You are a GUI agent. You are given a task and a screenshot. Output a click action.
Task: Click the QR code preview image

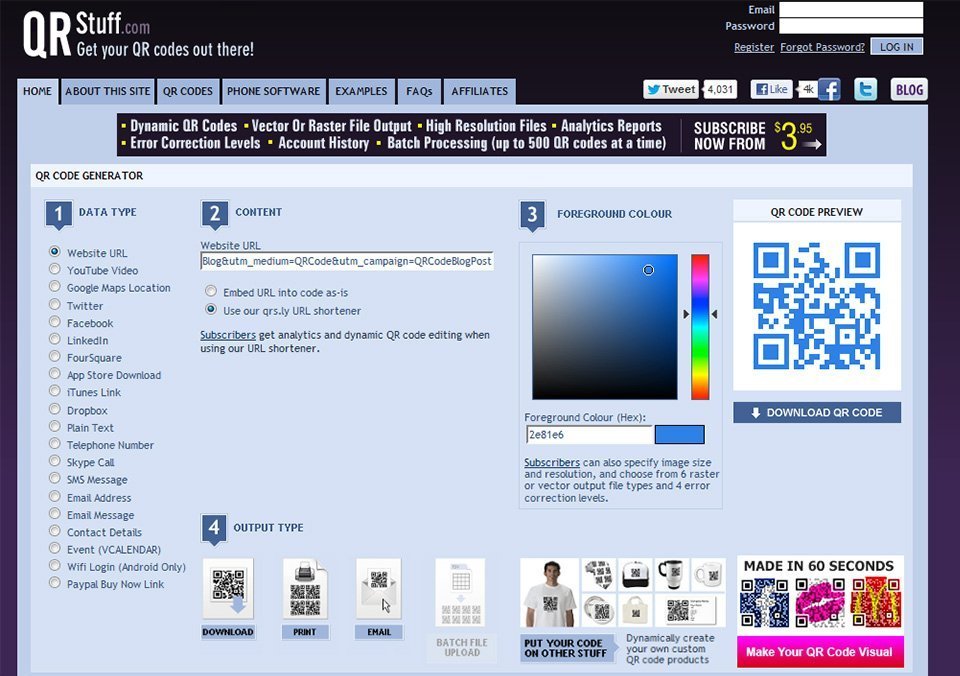click(817, 306)
